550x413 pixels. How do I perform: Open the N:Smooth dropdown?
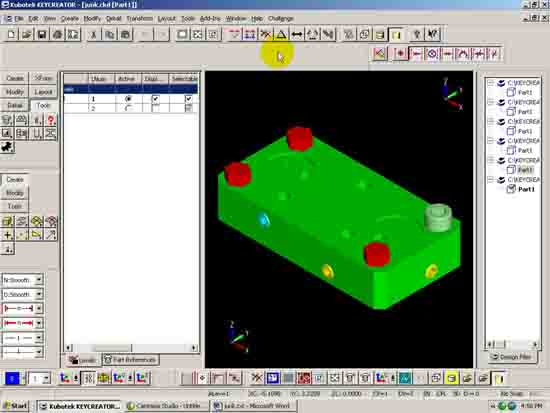(39, 280)
